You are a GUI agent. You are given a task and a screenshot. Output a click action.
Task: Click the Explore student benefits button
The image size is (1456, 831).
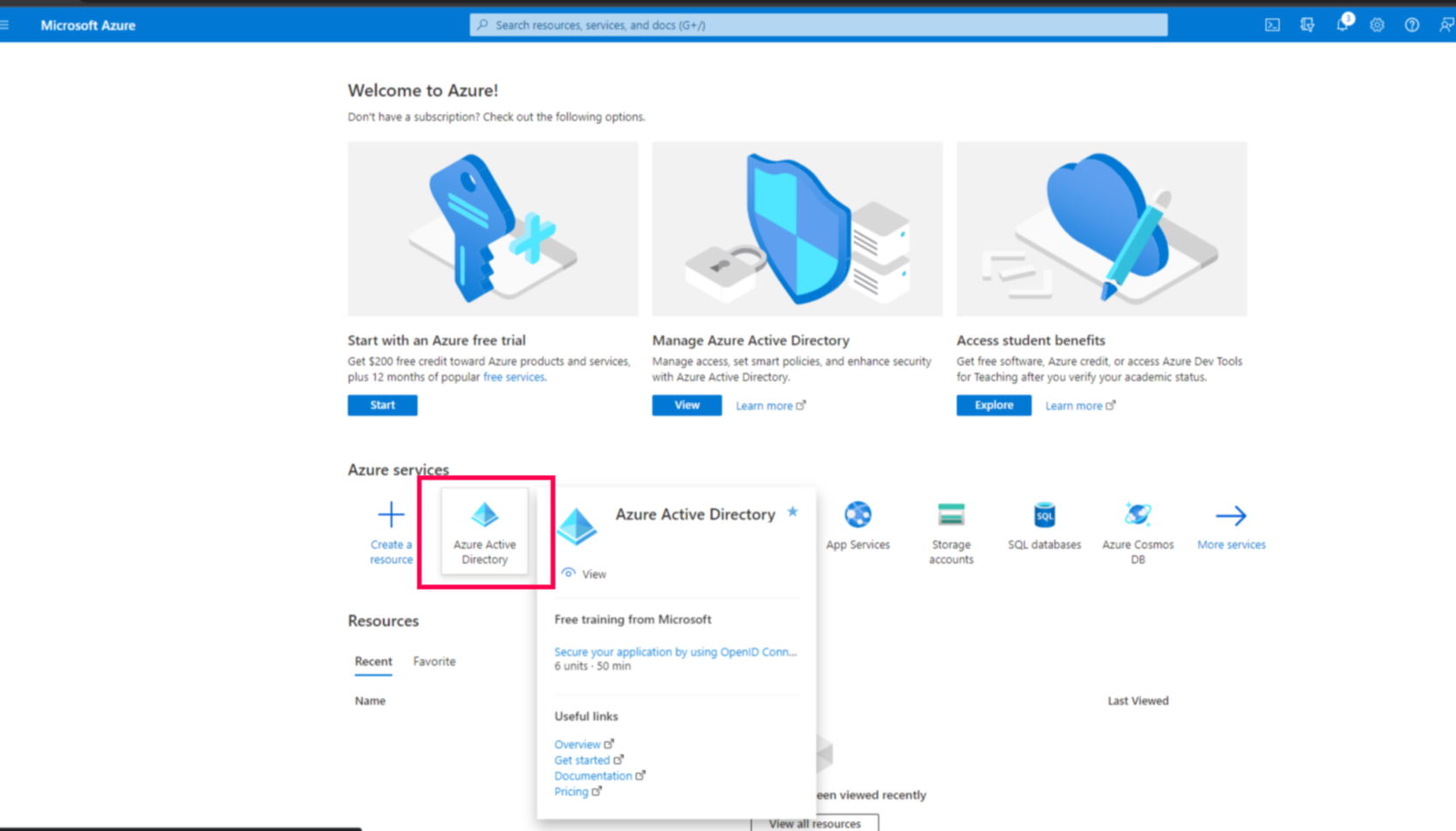coord(994,405)
